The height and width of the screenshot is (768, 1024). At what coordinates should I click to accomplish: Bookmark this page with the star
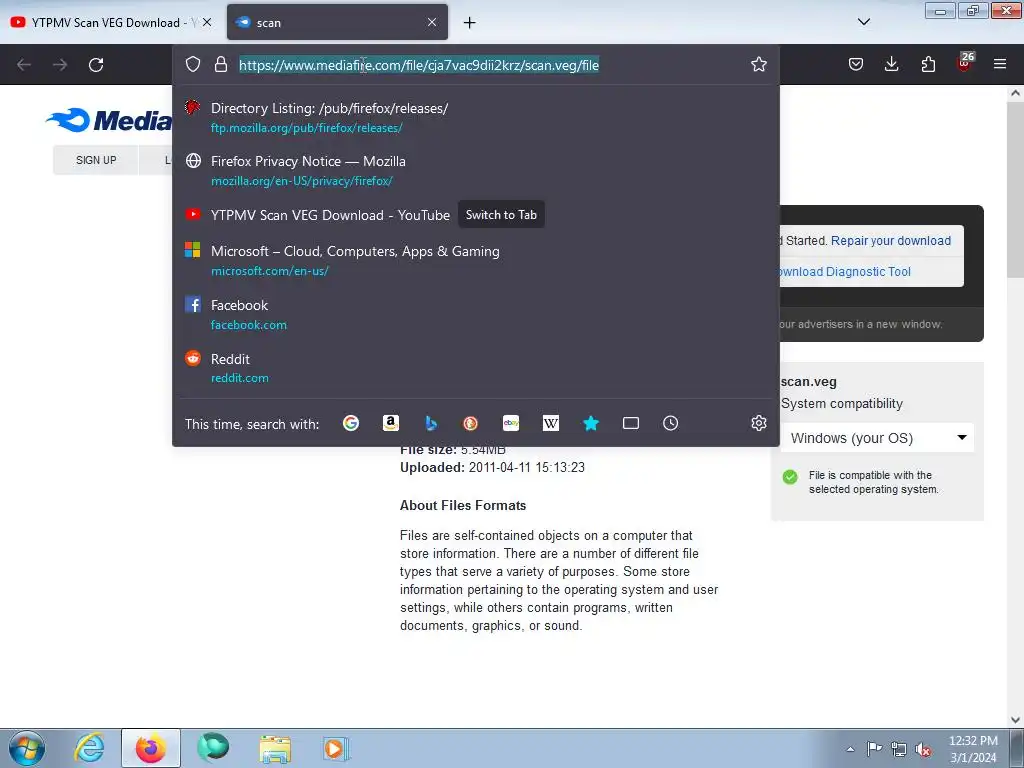coord(758,64)
